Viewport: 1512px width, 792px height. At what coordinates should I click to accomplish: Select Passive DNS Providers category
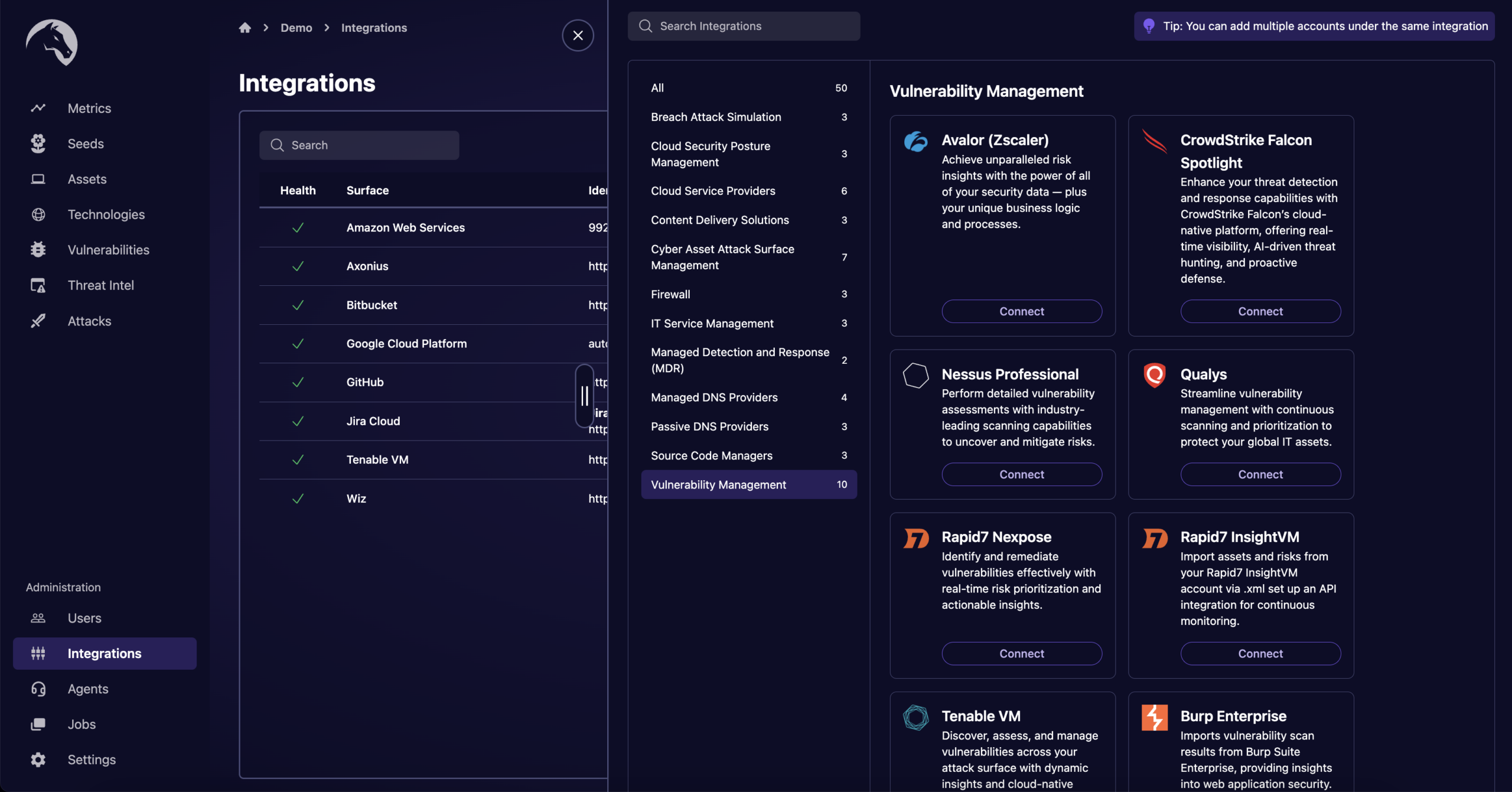pyautogui.click(x=749, y=426)
